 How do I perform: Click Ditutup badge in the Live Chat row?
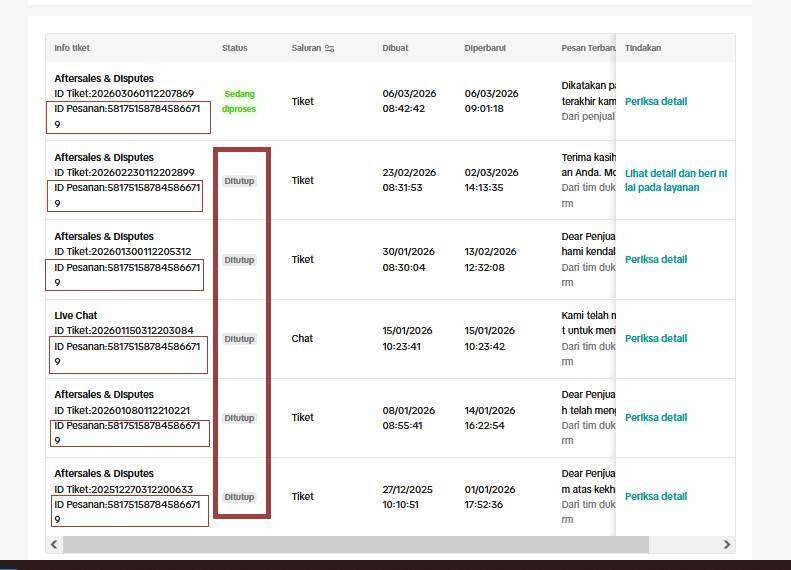pyautogui.click(x=239, y=339)
